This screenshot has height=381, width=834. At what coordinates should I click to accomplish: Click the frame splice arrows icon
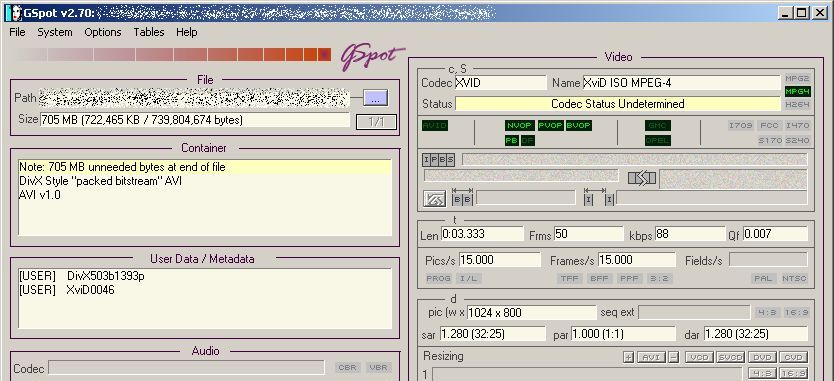point(641,178)
